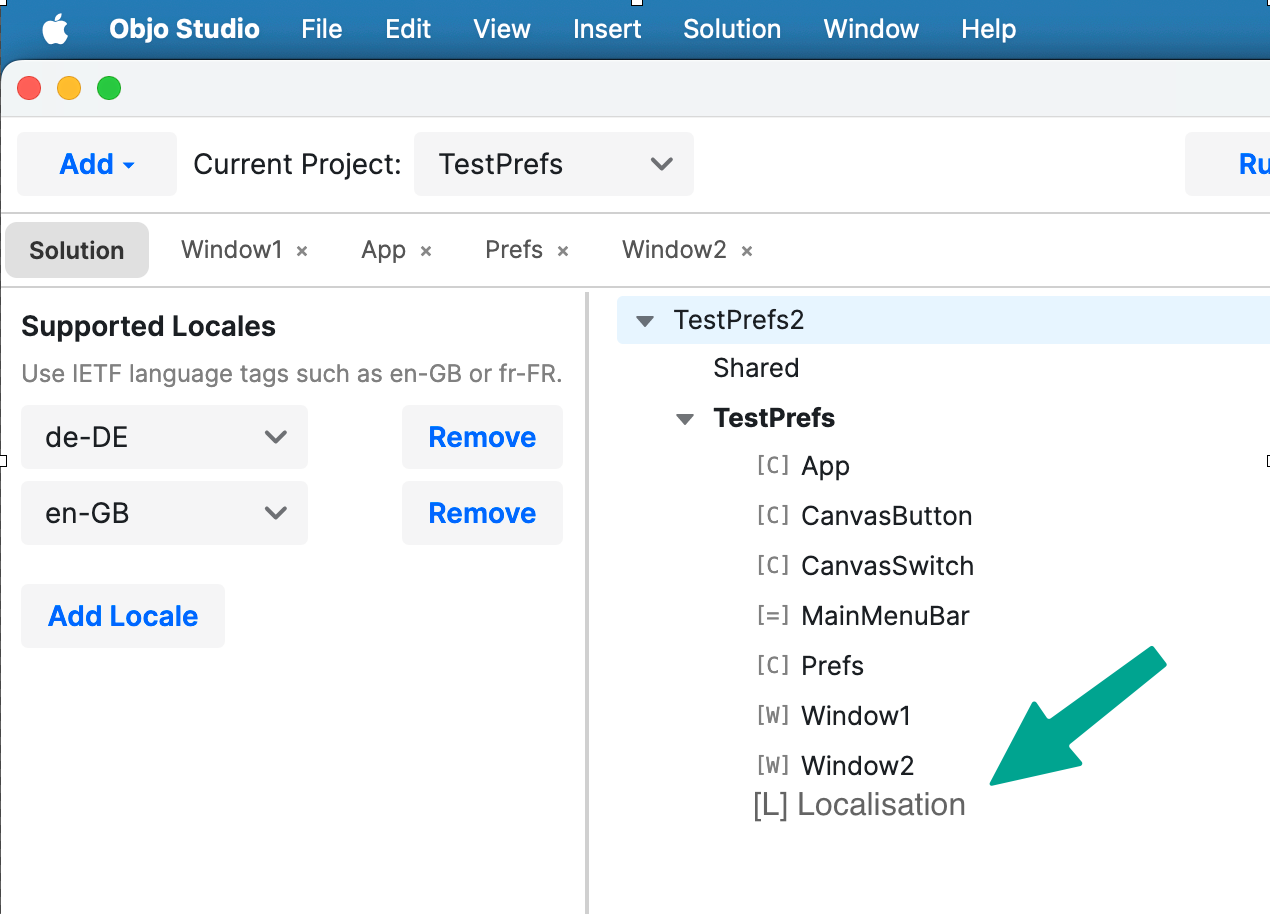Screen dimensions: 1270x914
Task: Switch to the Solution tab
Action: click(77, 250)
